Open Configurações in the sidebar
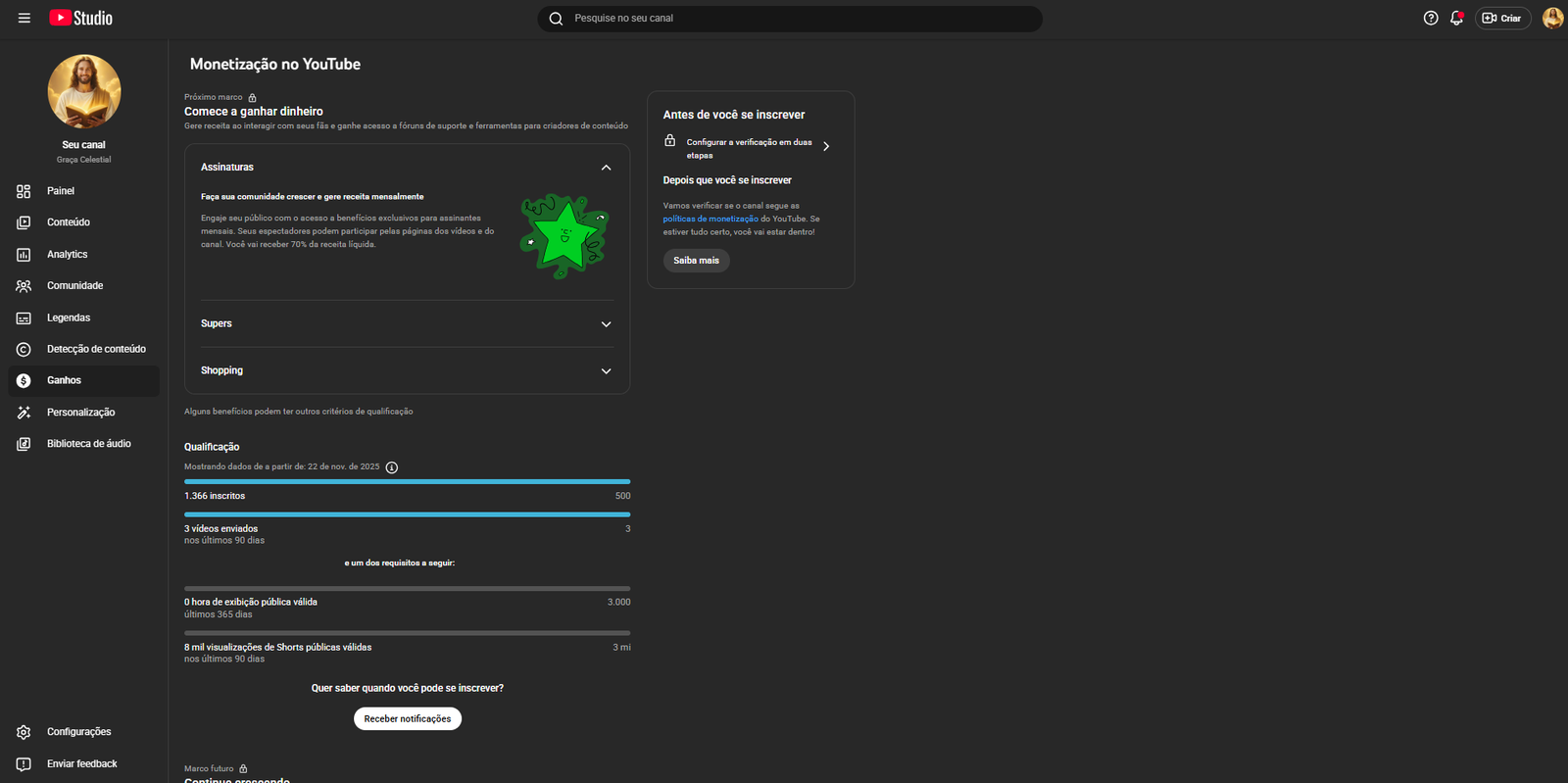Image resolution: width=1568 pixels, height=783 pixels. point(78,732)
